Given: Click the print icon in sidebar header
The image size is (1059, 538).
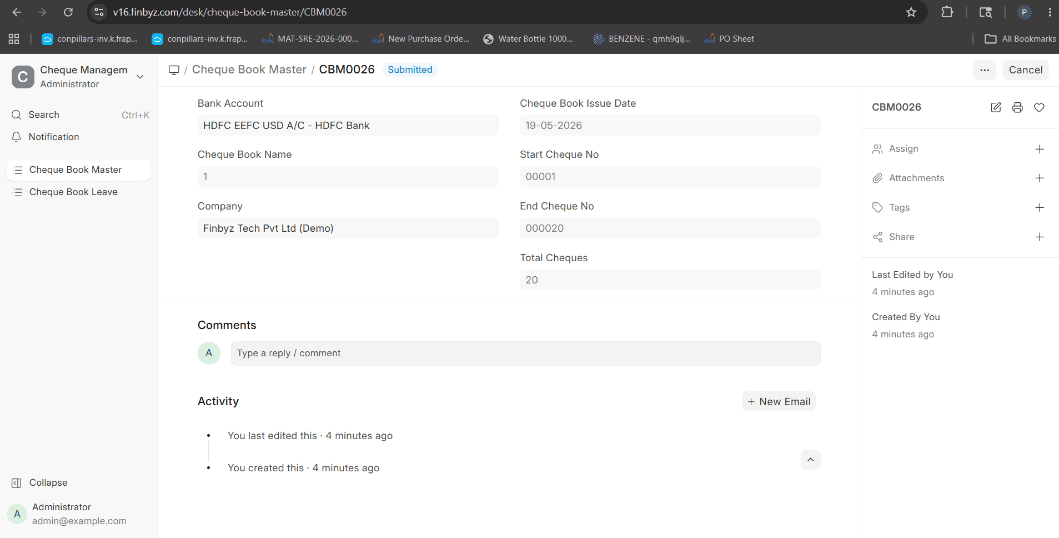Looking at the screenshot, I should [x=1017, y=107].
